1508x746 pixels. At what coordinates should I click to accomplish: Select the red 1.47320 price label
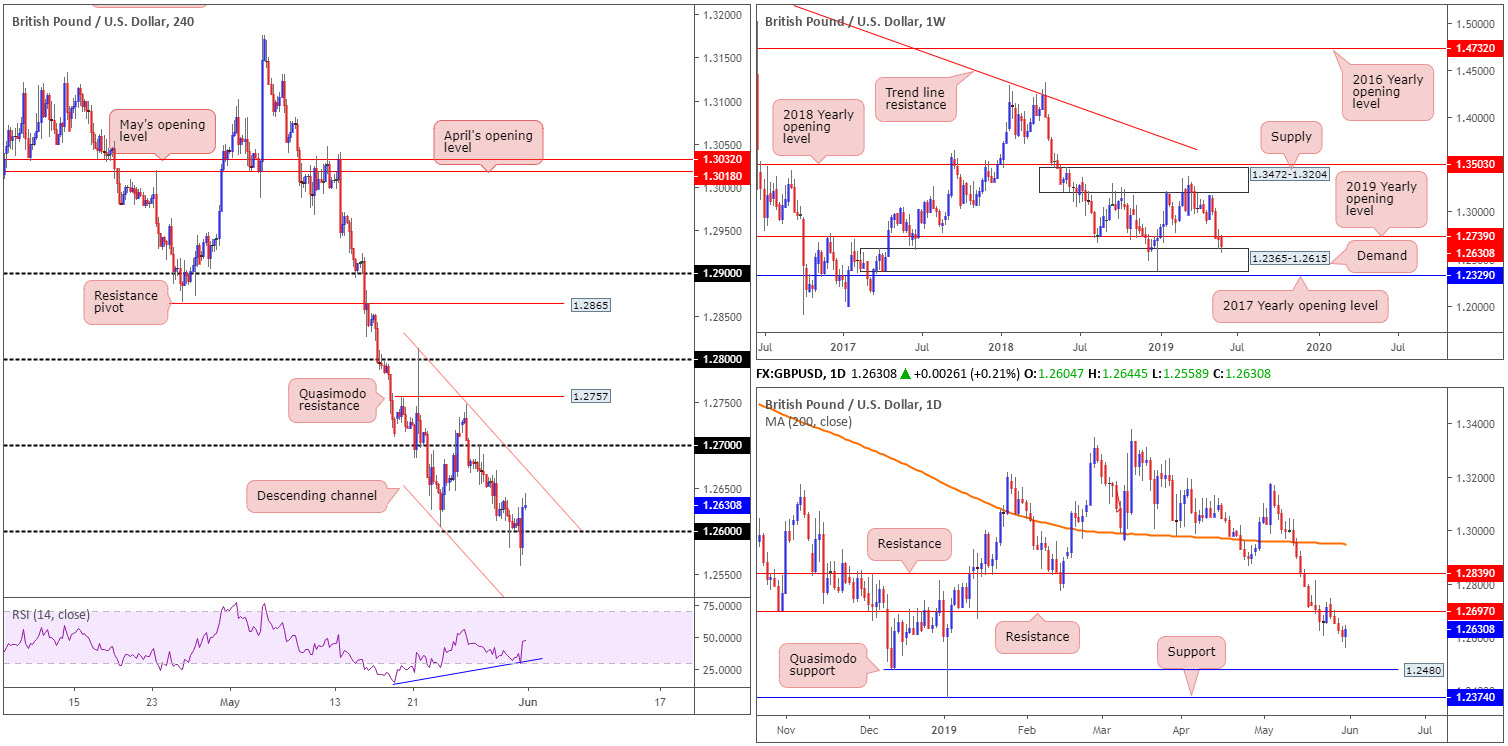click(1477, 47)
